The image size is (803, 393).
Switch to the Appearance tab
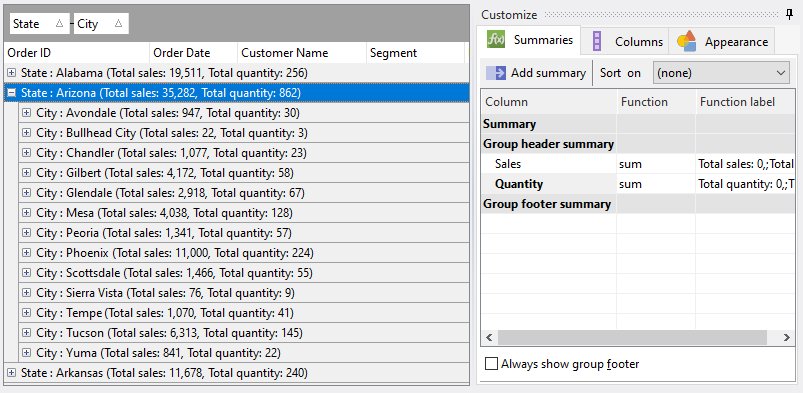722,41
